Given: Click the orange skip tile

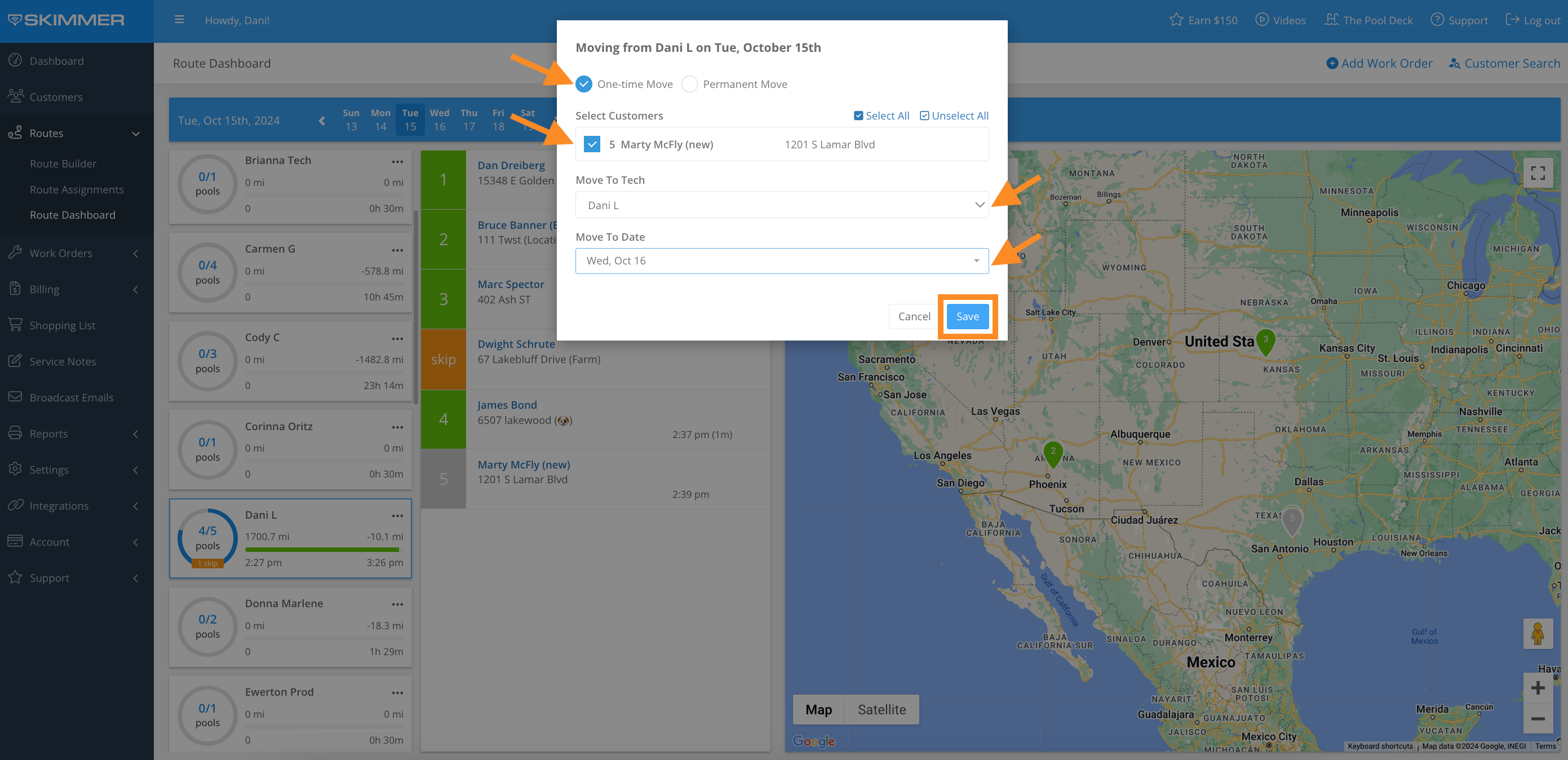Looking at the screenshot, I should coord(443,359).
